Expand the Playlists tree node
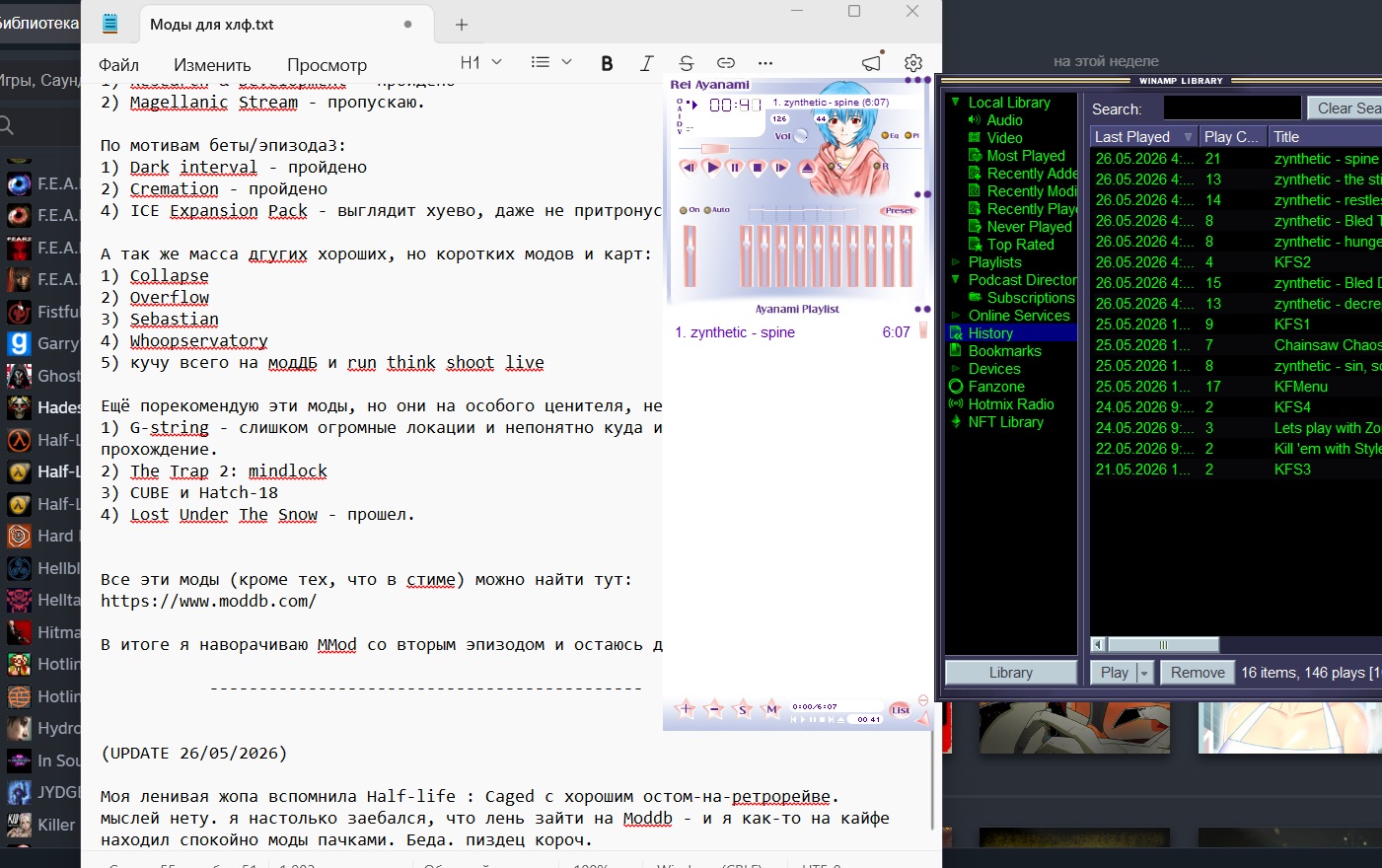Viewport: 1382px width, 868px height. [955, 262]
